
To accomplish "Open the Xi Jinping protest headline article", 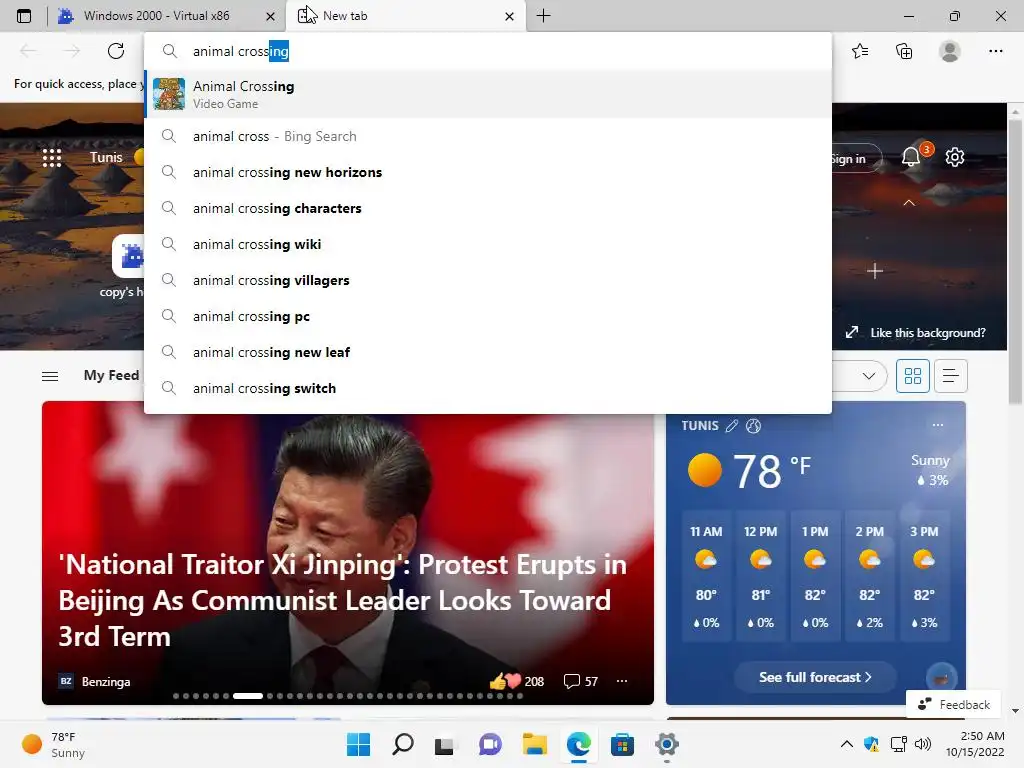I will pyautogui.click(x=342, y=600).
